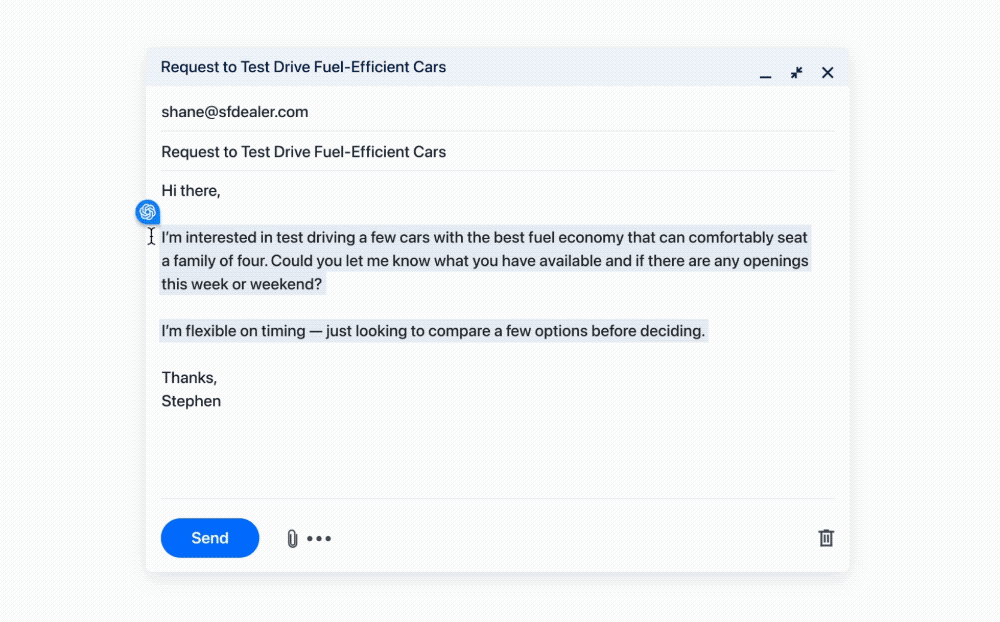
Task: Click the ChatGPT icon beside the selected text
Action: pos(148,212)
